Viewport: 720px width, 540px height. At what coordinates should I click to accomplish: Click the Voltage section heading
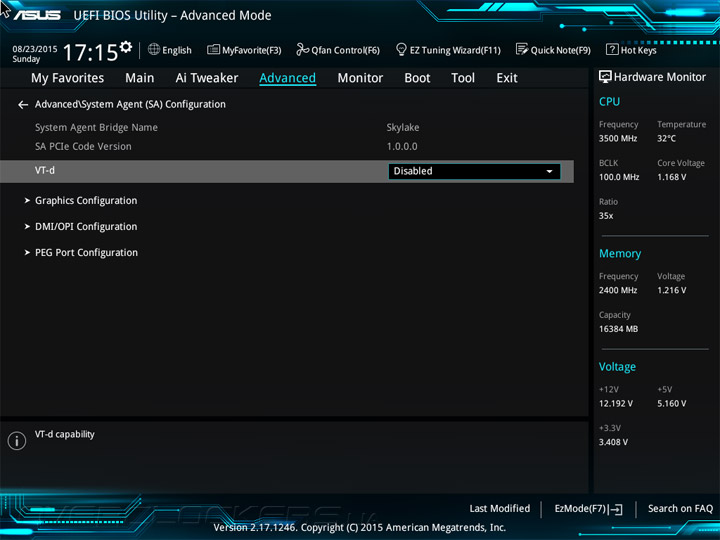pos(618,367)
